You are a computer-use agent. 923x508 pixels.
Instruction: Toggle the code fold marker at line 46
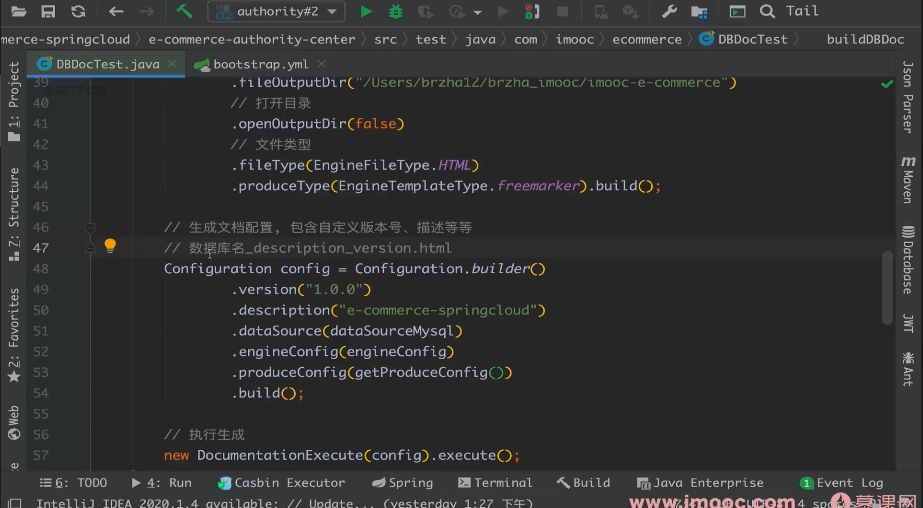click(x=90, y=227)
